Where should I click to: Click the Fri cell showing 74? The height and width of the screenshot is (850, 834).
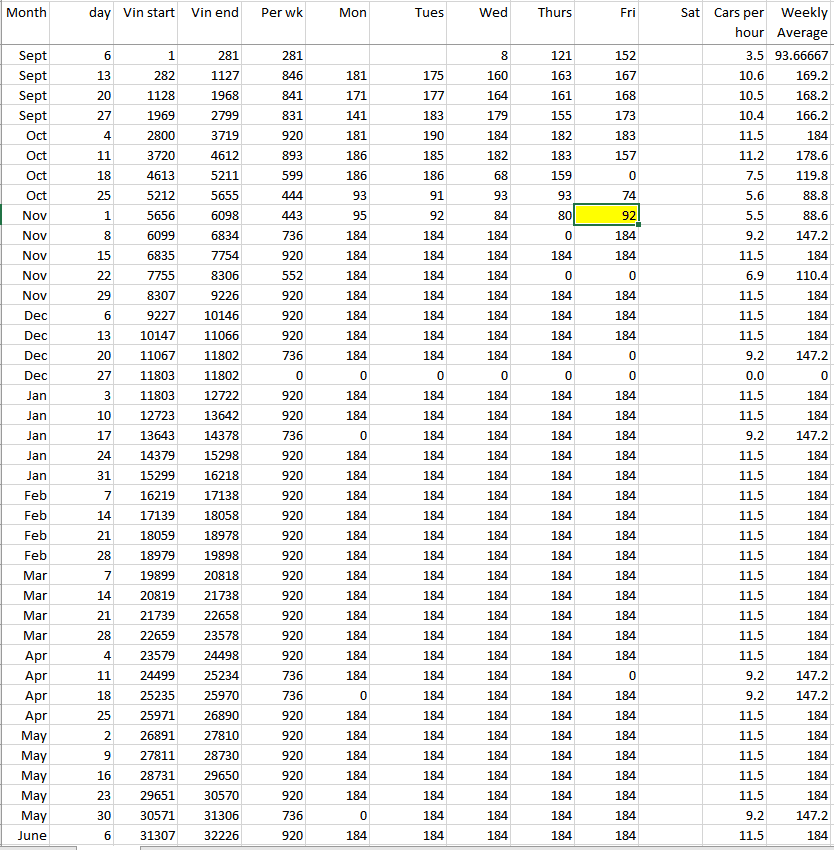(x=607, y=195)
